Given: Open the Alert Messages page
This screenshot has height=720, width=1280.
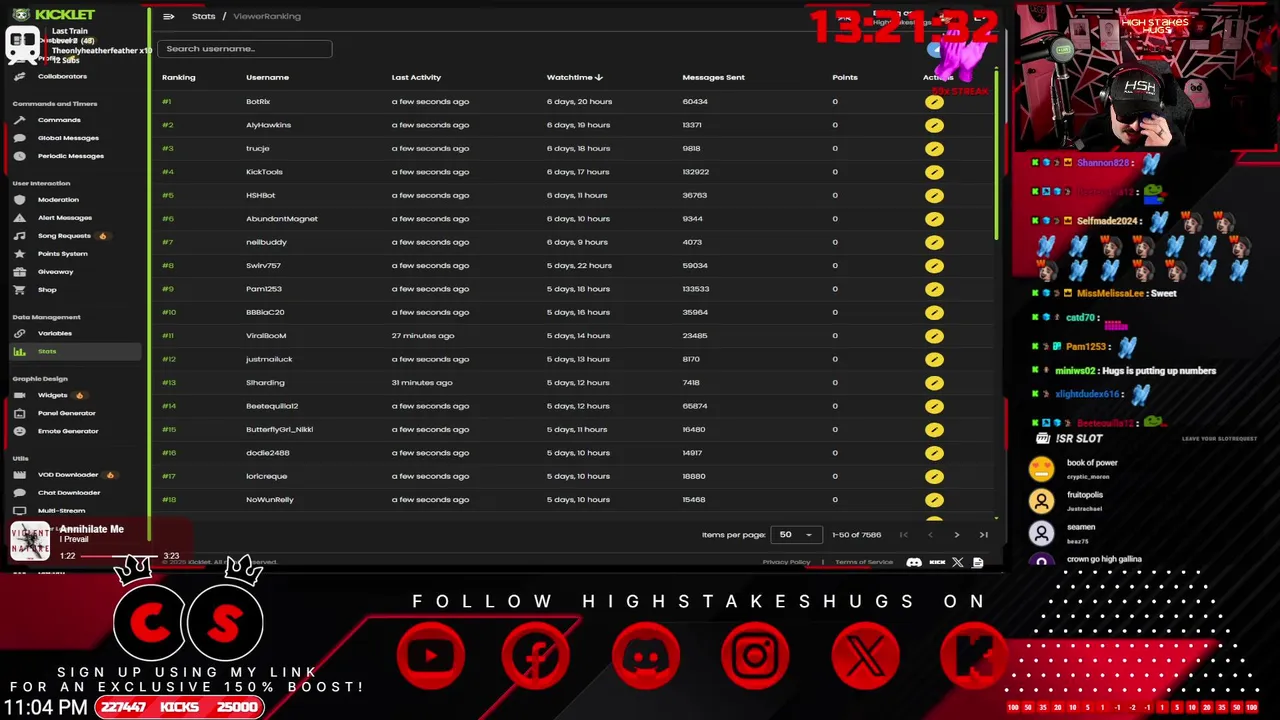Looking at the screenshot, I should pyautogui.click(x=65, y=218).
